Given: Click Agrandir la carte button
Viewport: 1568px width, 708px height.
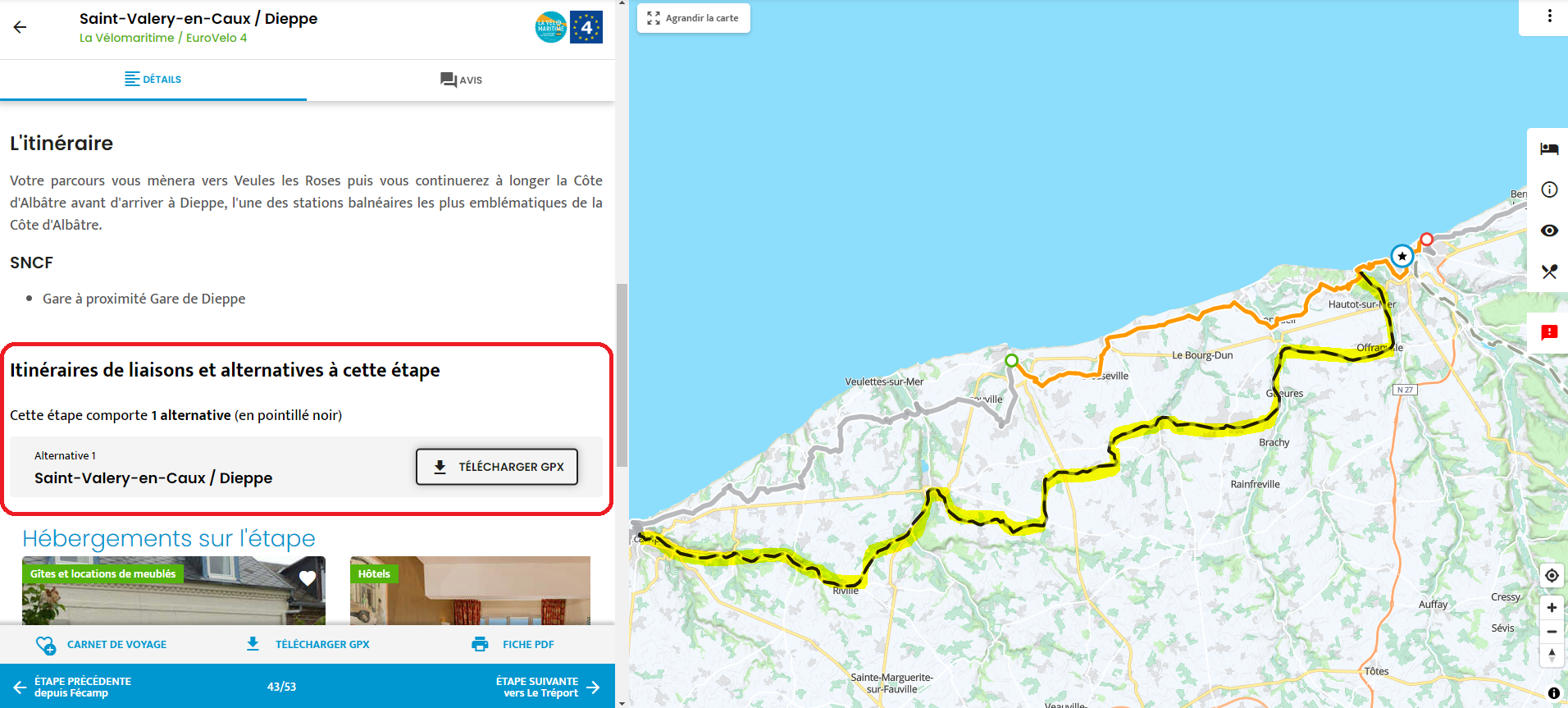Looking at the screenshot, I should tap(694, 18).
